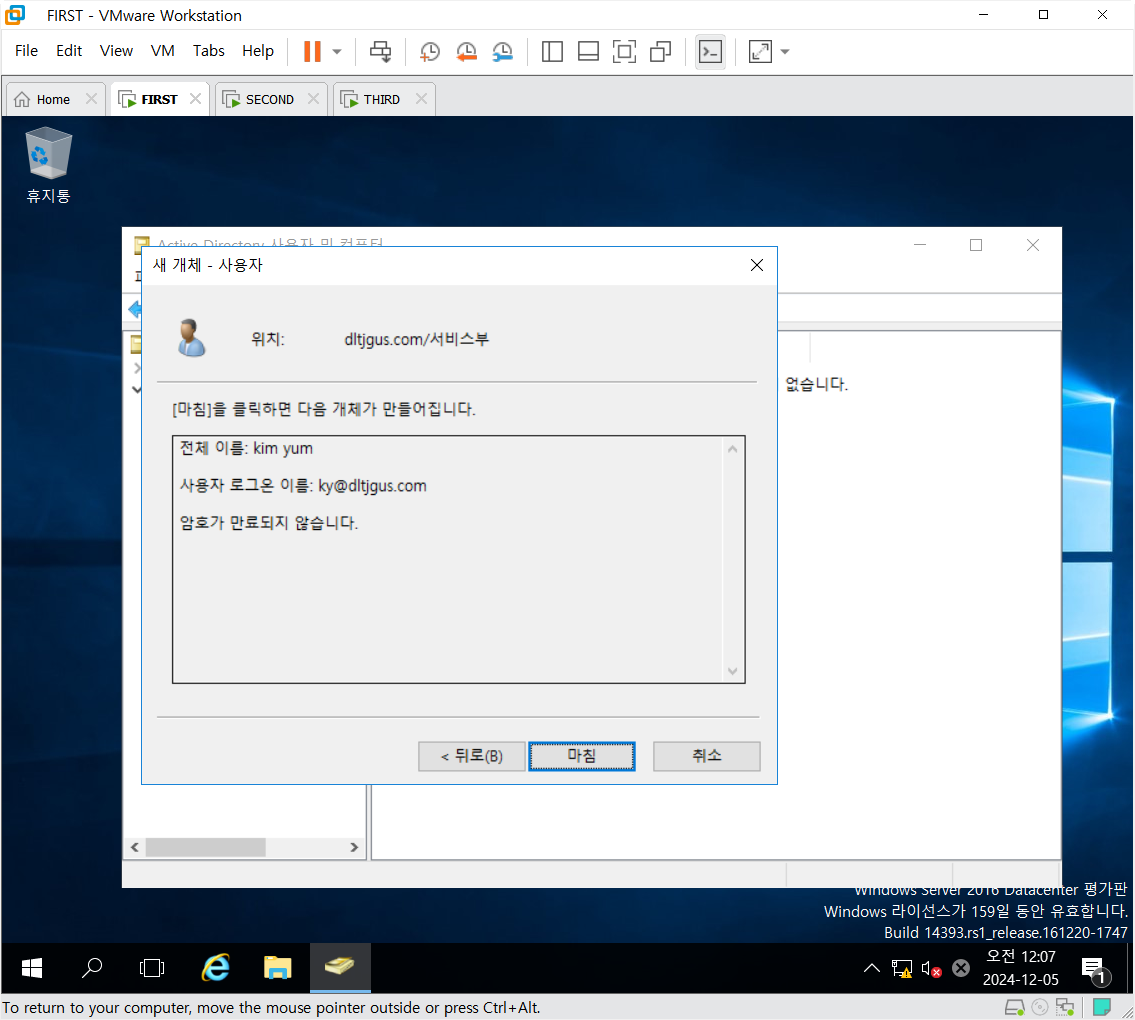Click Send Ctrl+Alt+Del toolbar icon
Screen dimensions: 1135x1020
click(381, 51)
